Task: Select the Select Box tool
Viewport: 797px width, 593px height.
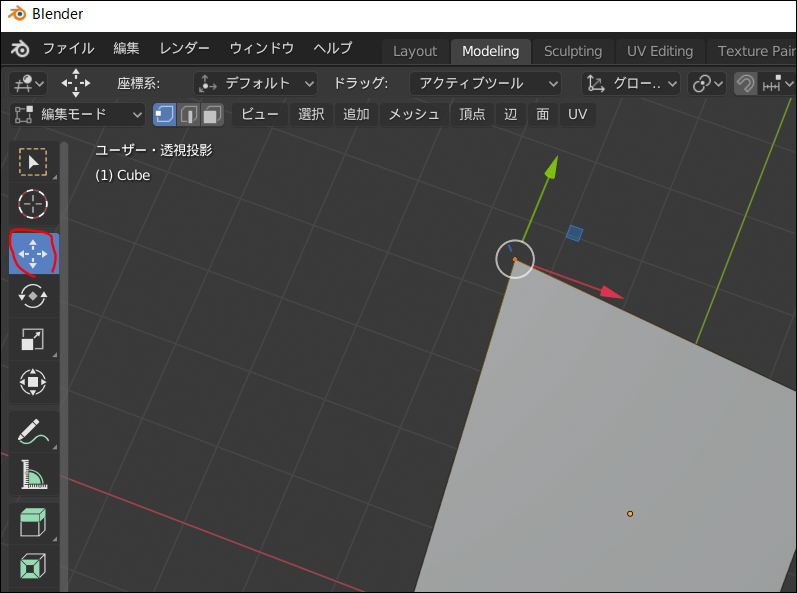Action: pos(34,162)
